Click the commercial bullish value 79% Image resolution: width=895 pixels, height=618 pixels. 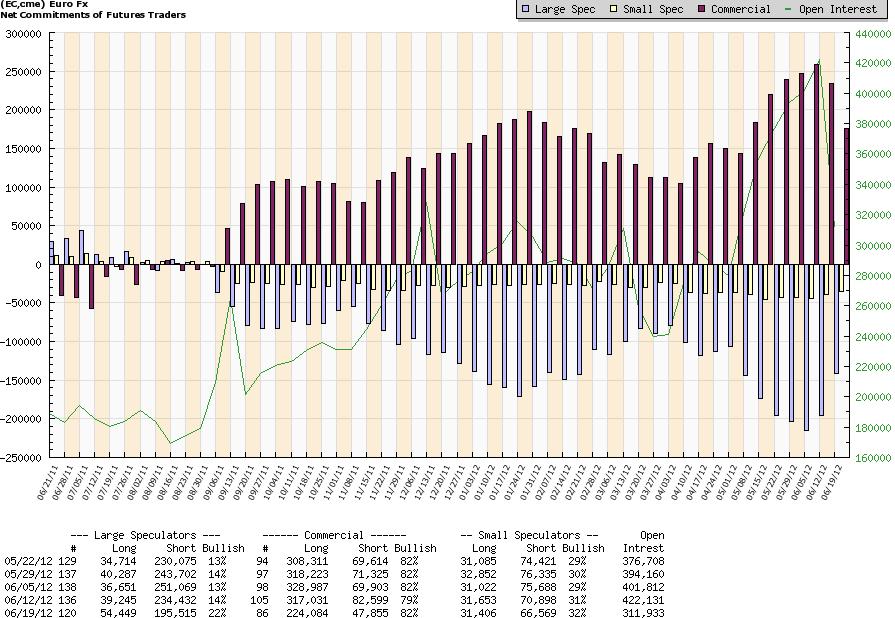tap(409, 600)
